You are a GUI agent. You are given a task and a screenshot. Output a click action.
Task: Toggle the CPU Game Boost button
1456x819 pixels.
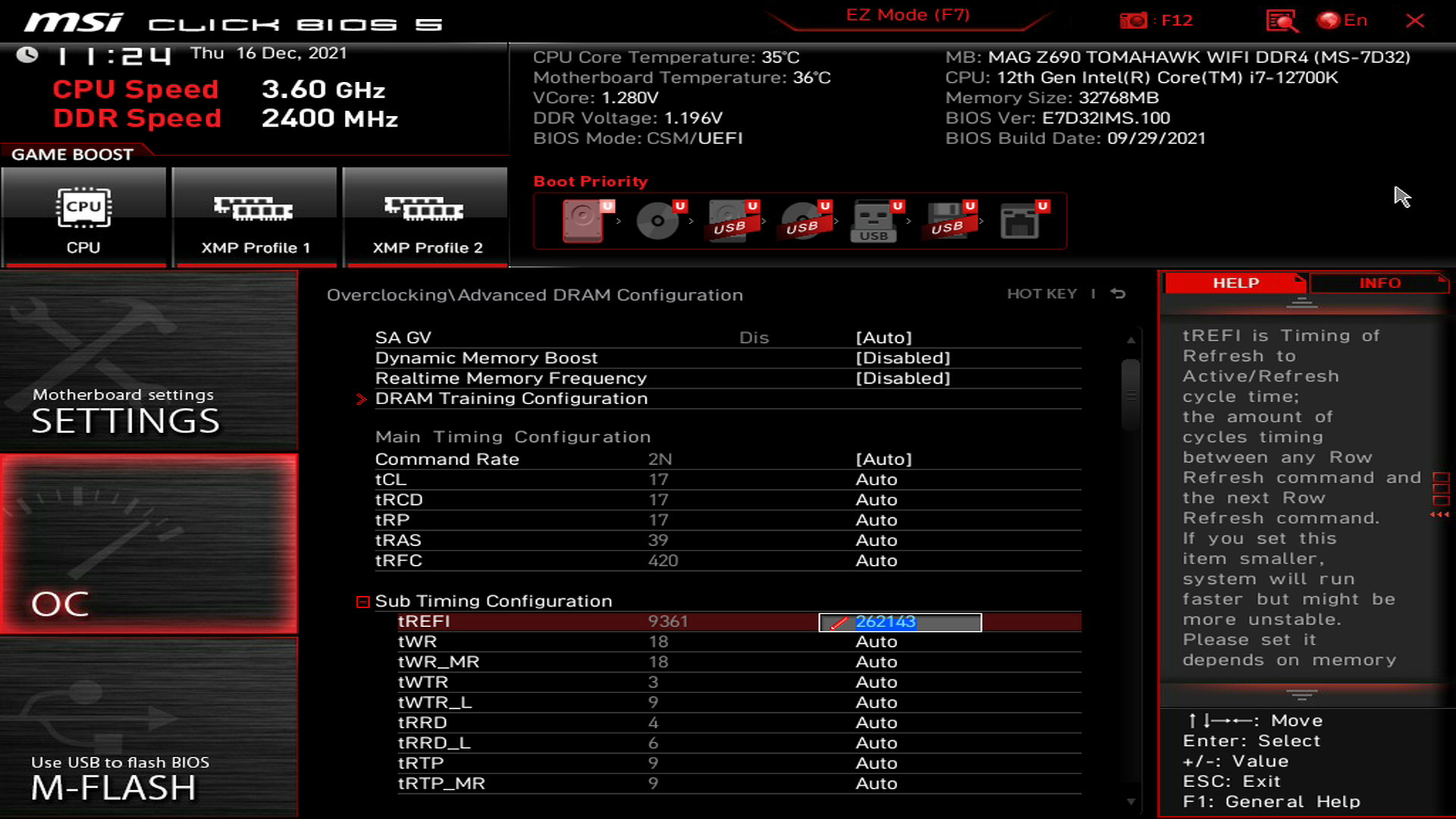point(83,217)
